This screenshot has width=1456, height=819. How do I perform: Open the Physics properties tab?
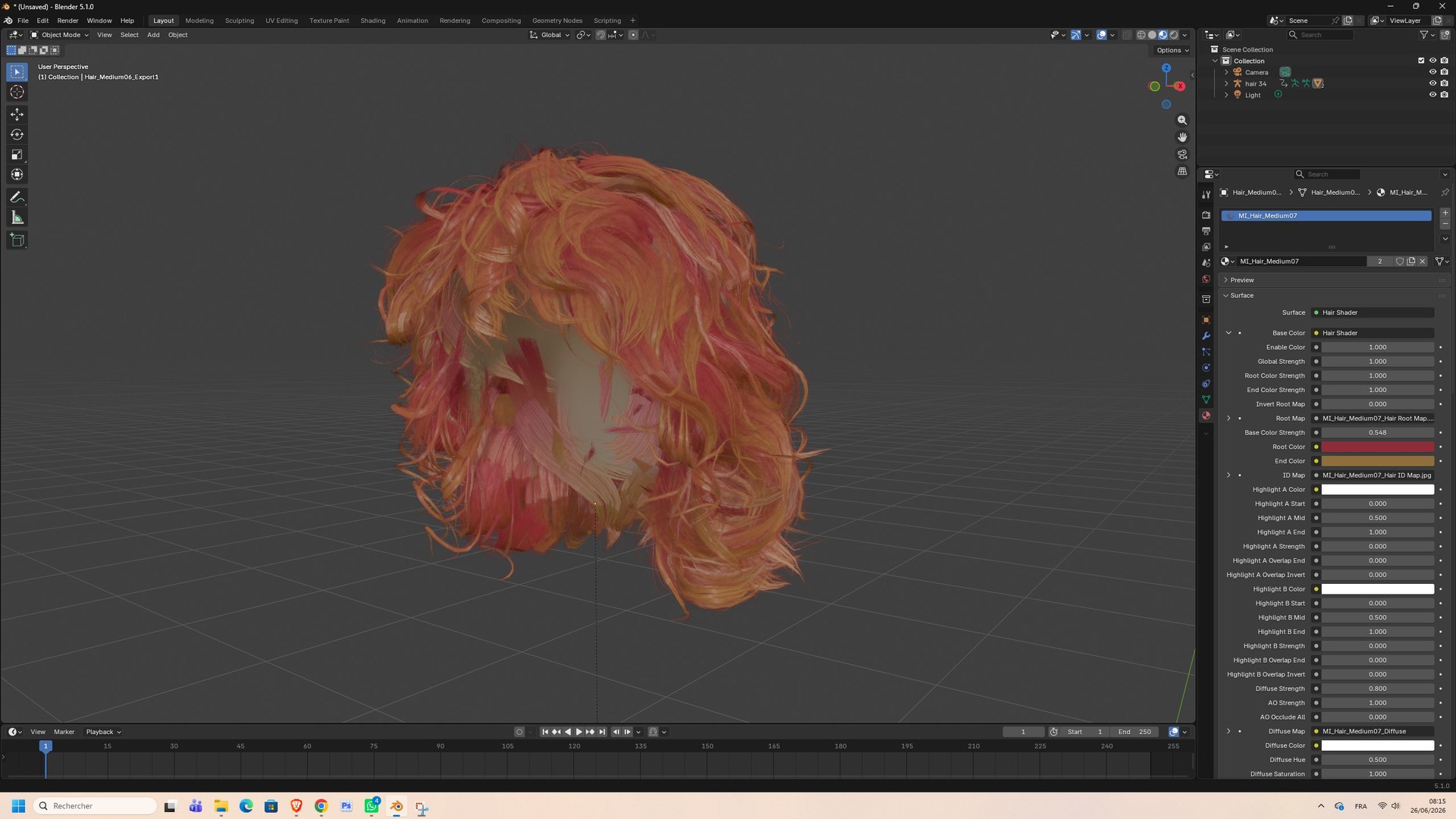[x=1206, y=368]
